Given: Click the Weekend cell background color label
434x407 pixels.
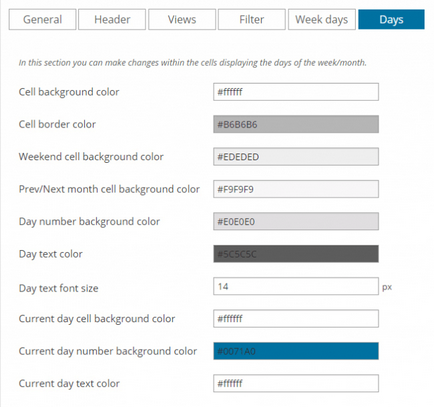Looking at the screenshot, I should point(91,157).
